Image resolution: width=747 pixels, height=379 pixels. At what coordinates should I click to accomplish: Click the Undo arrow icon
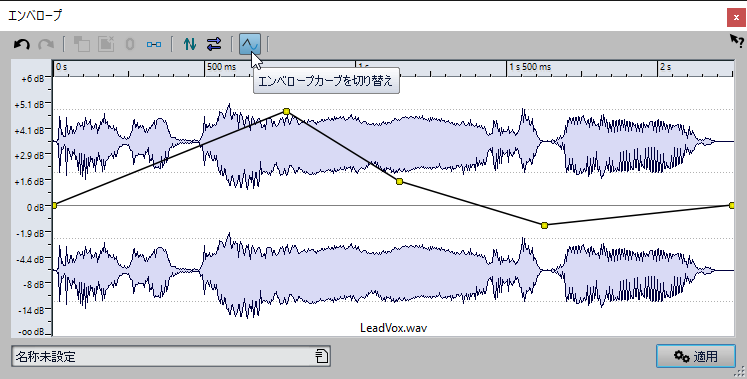(21, 44)
